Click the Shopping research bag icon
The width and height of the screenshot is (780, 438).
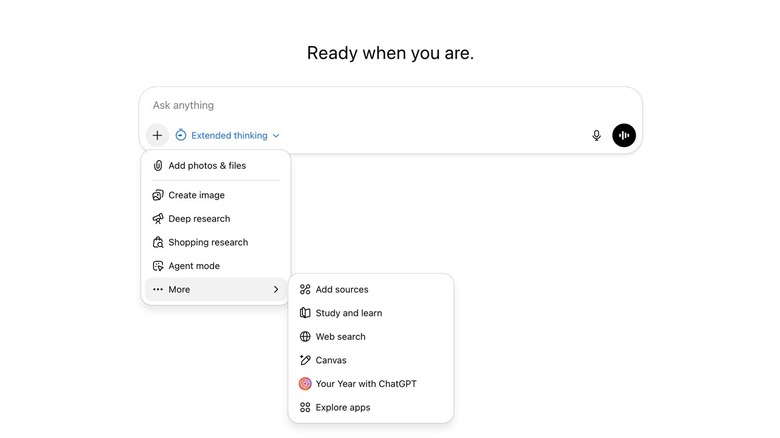tap(158, 242)
